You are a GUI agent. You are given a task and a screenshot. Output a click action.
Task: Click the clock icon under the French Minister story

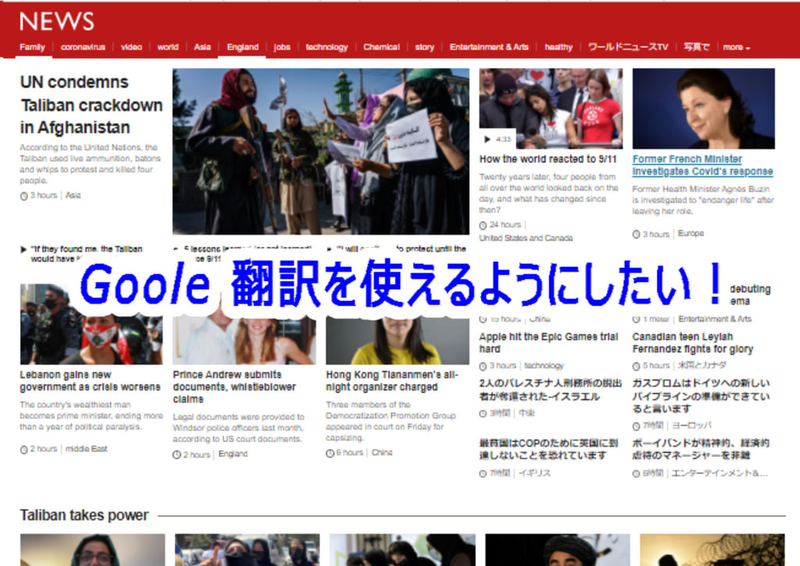pyautogui.click(x=636, y=234)
